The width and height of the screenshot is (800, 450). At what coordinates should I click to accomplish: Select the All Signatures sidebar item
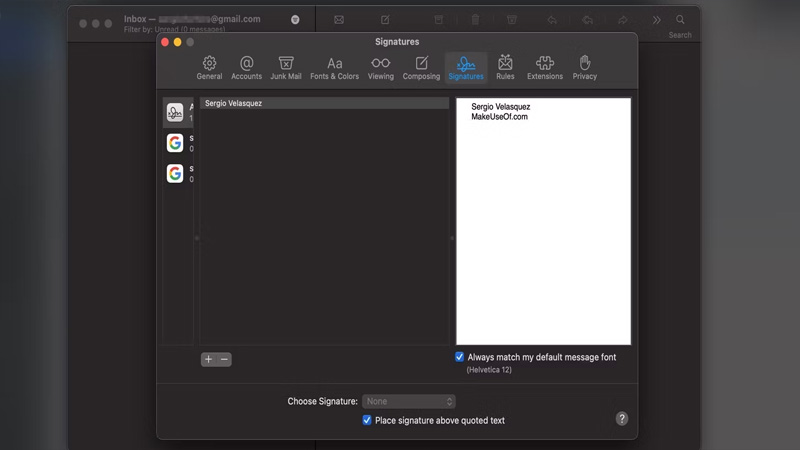[x=179, y=112]
